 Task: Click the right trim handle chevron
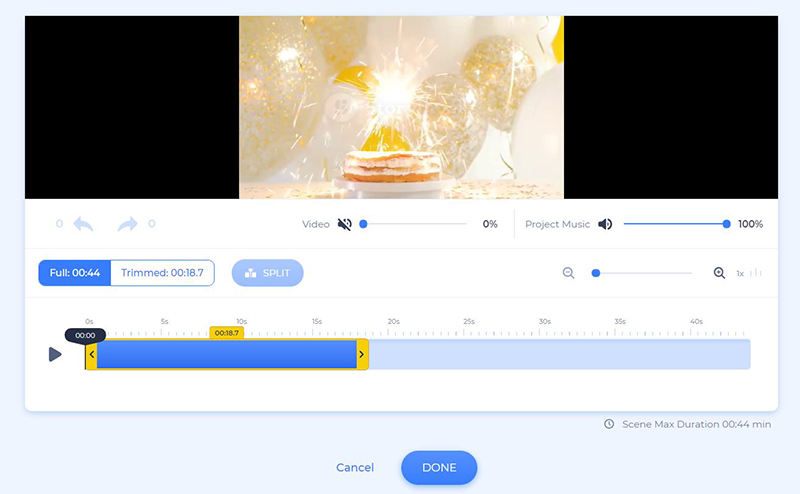pos(362,354)
